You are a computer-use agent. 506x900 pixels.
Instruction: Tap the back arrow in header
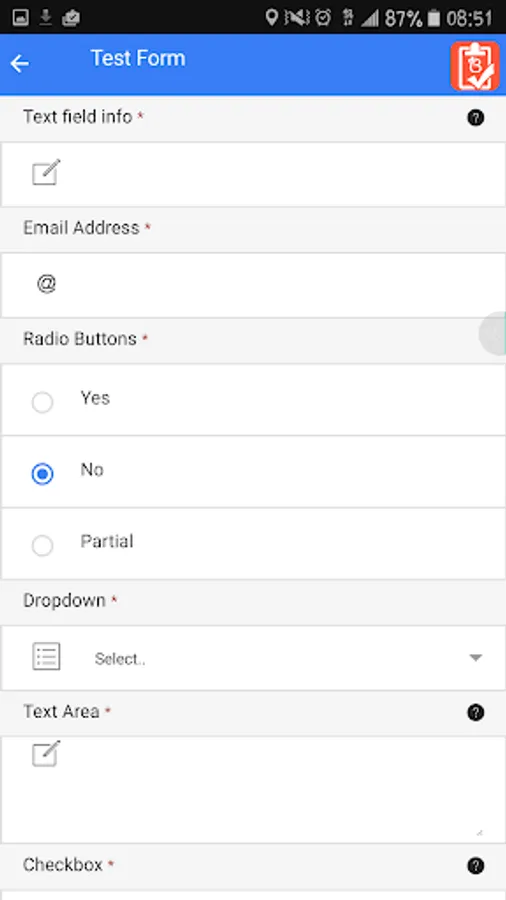20,63
